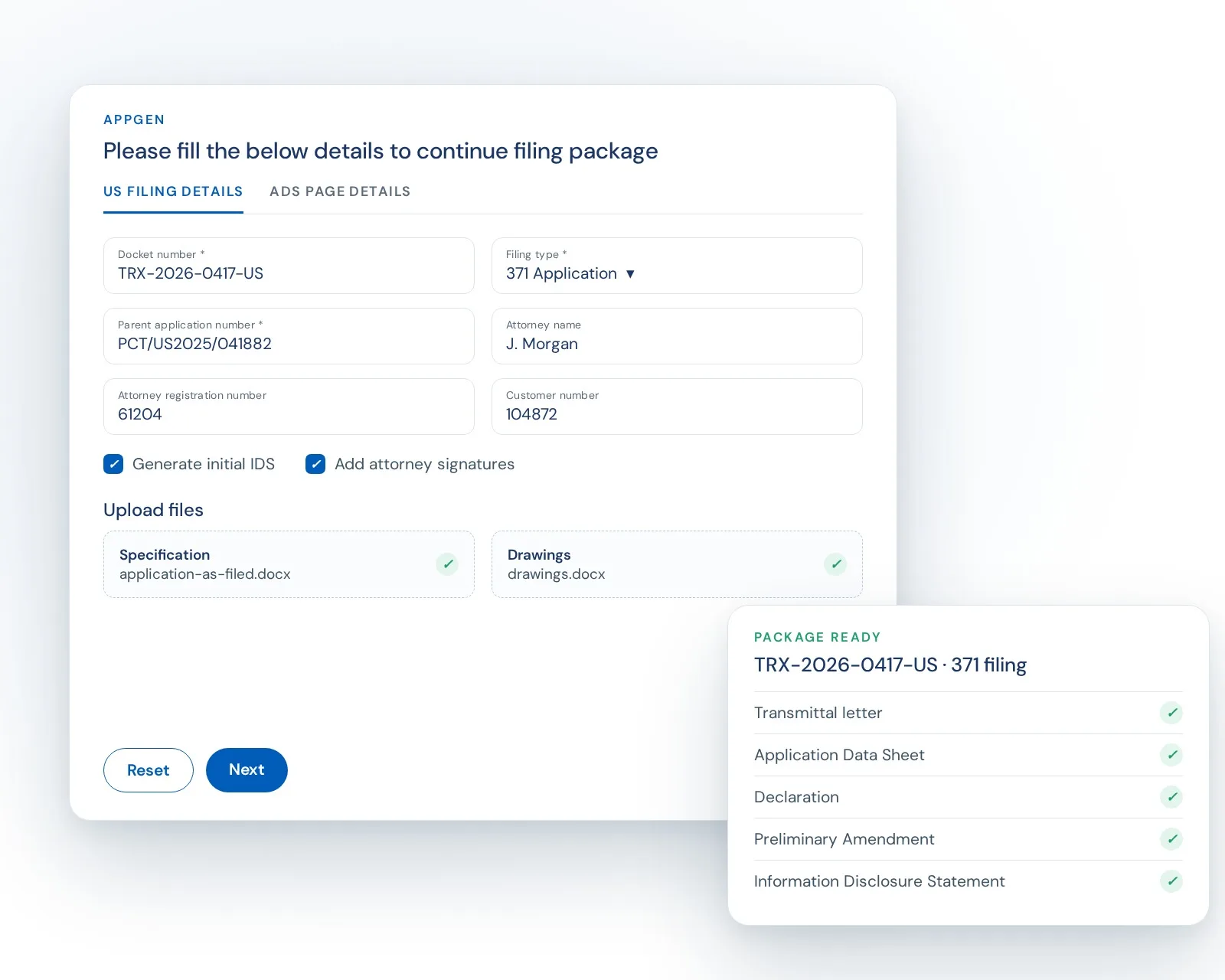Click the PACKAGE READY label
The image size is (1225, 980).
click(818, 637)
